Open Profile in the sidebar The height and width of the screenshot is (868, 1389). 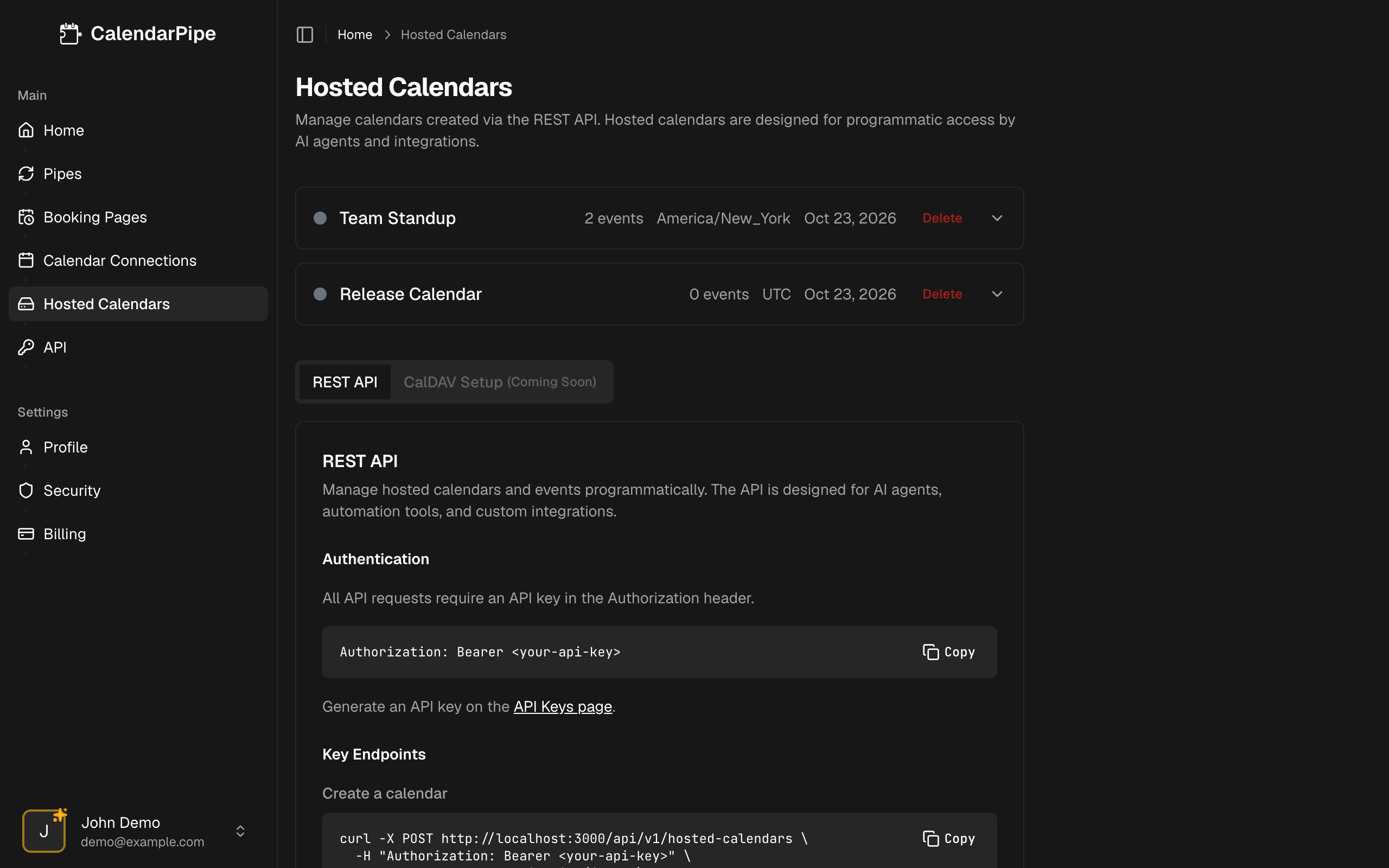pos(138,447)
